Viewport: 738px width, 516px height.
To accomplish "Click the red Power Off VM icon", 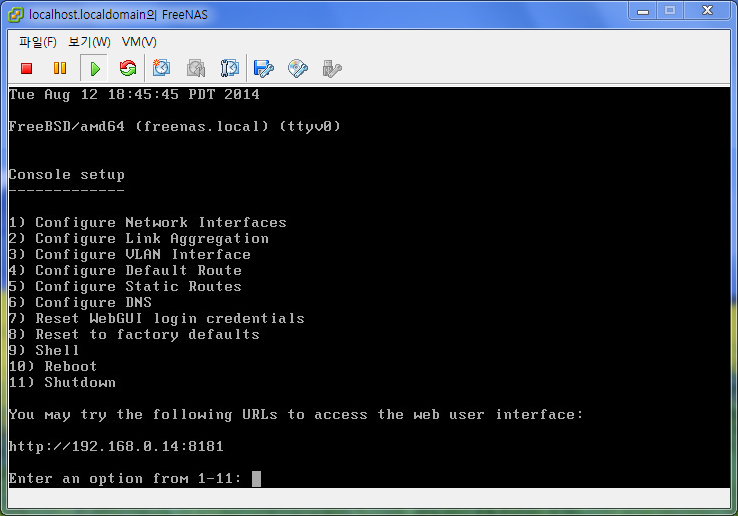I will coord(26,69).
